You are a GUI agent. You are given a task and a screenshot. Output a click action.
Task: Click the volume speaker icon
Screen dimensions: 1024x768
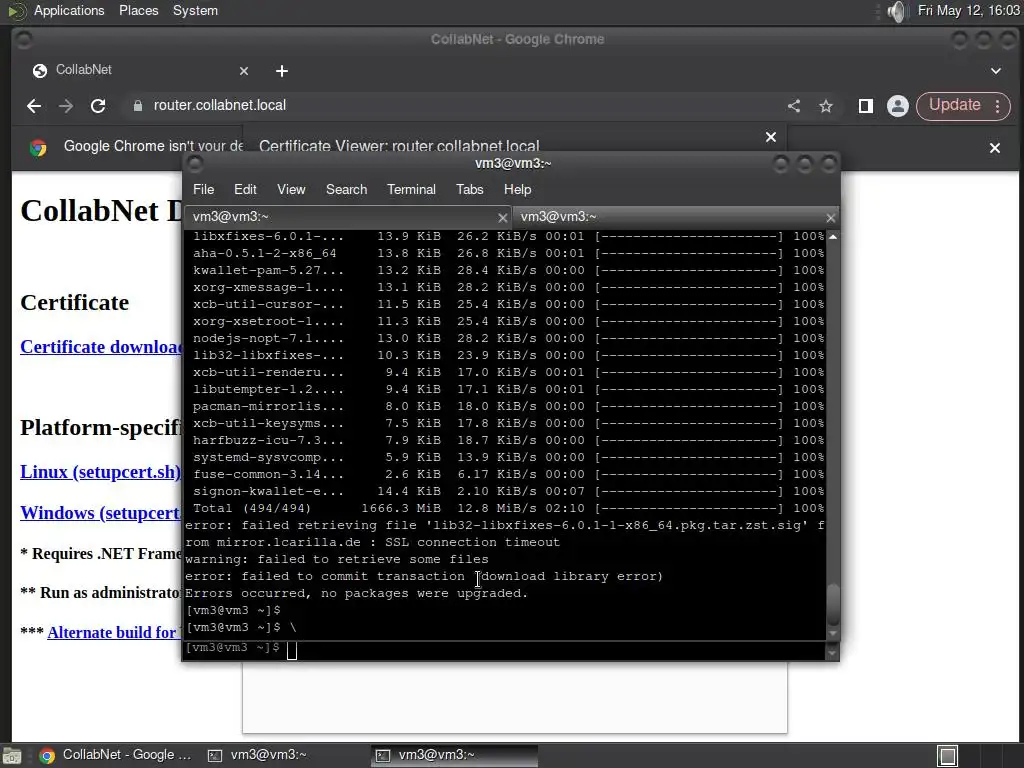click(x=898, y=11)
